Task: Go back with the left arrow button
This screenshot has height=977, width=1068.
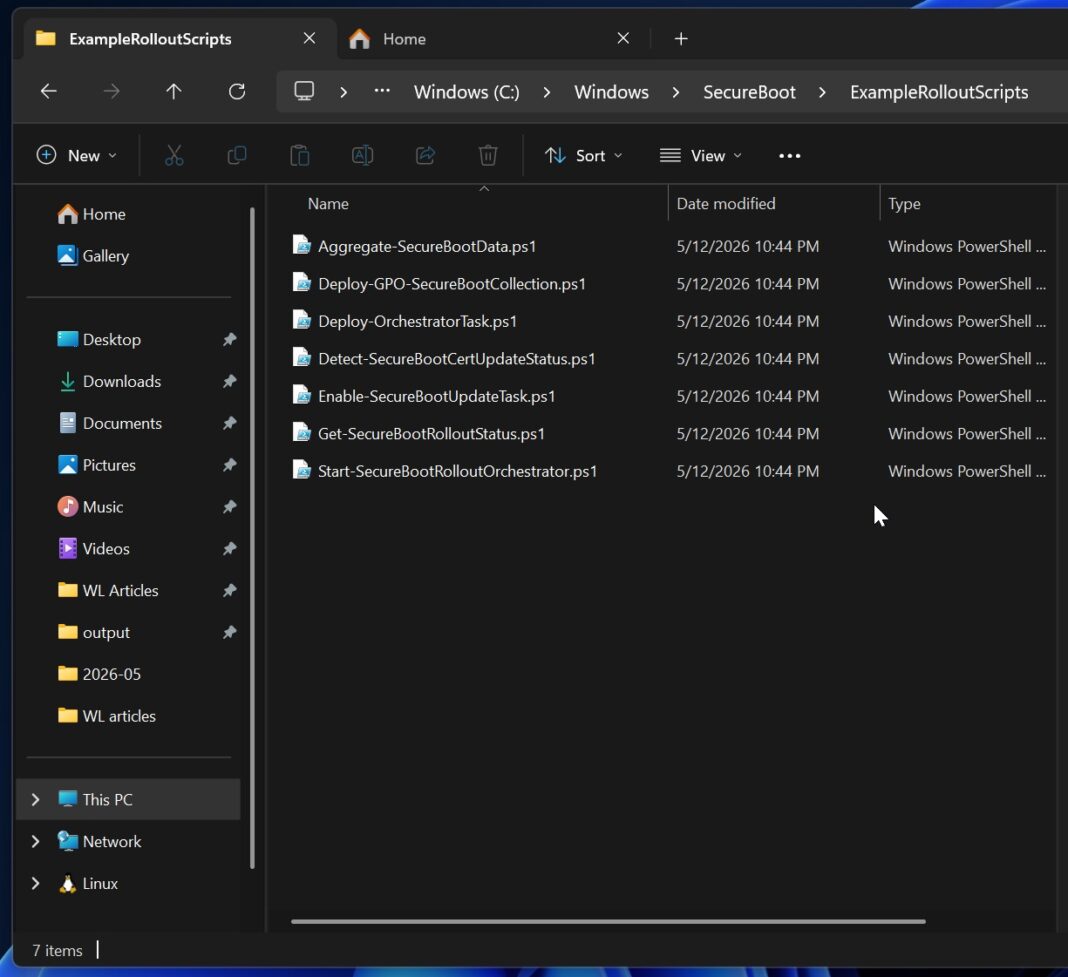Action: tap(48, 91)
